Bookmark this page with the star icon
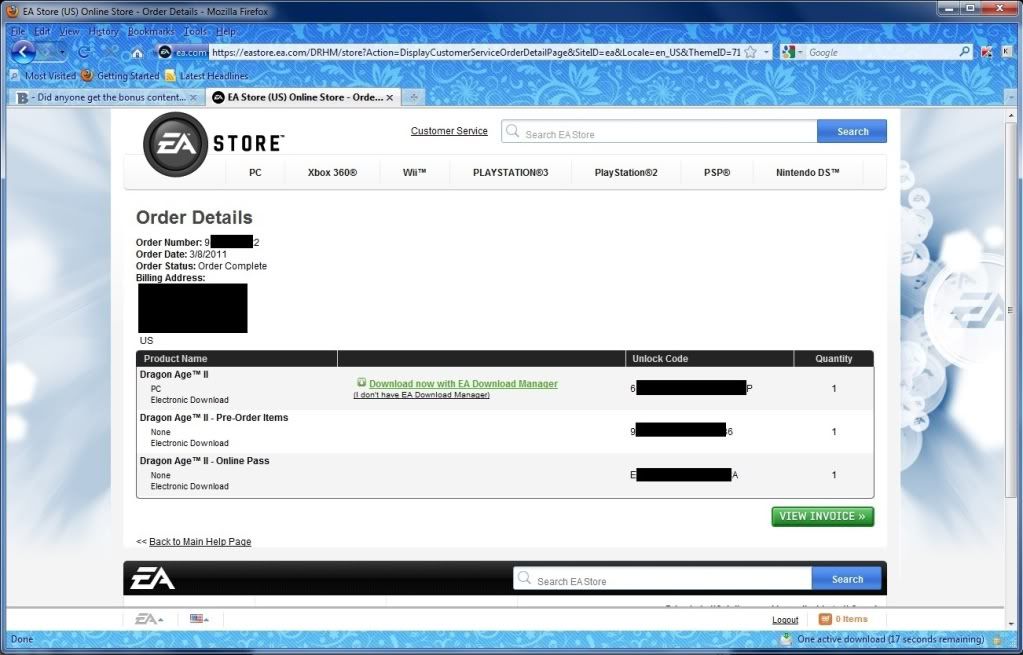Image resolution: width=1023 pixels, height=655 pixels. (750, 52)
